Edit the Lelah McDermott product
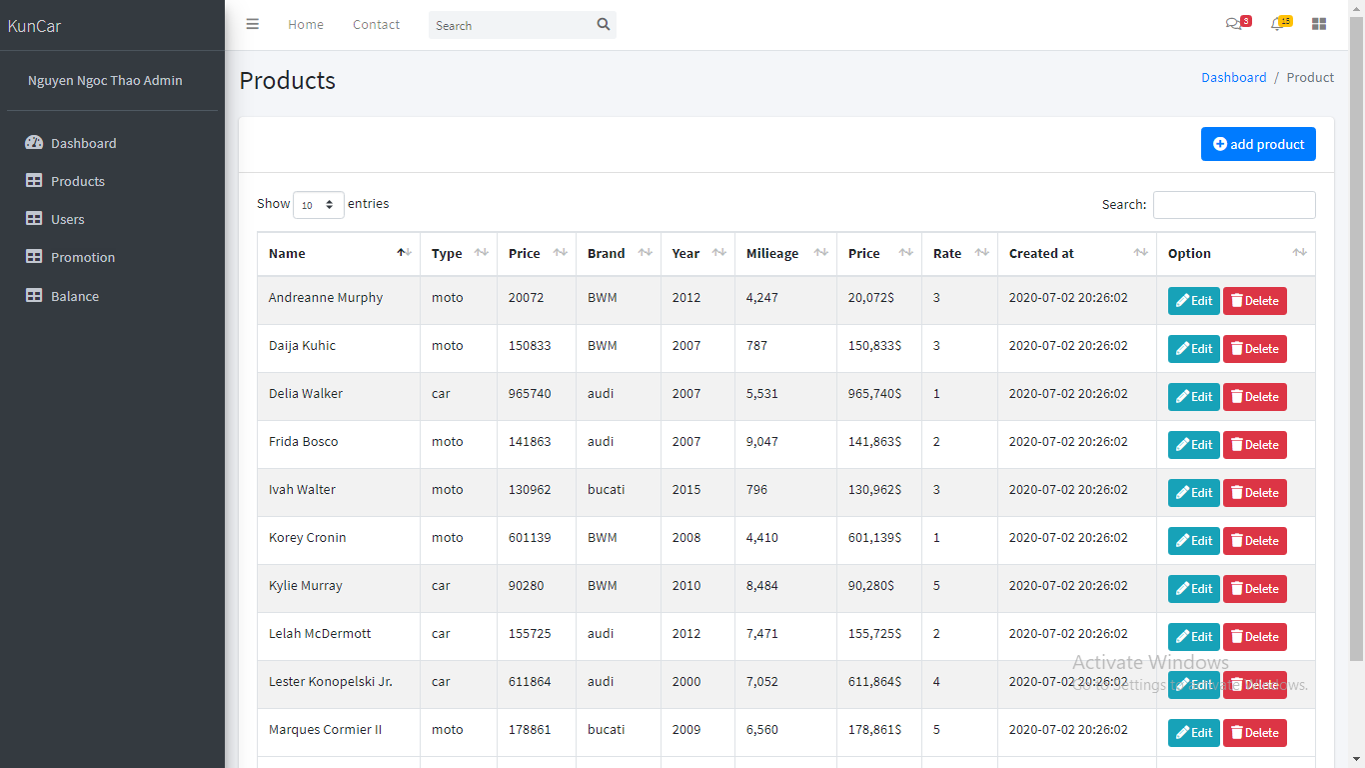This screenshot has height=768, width=1365. (1194, 637)
